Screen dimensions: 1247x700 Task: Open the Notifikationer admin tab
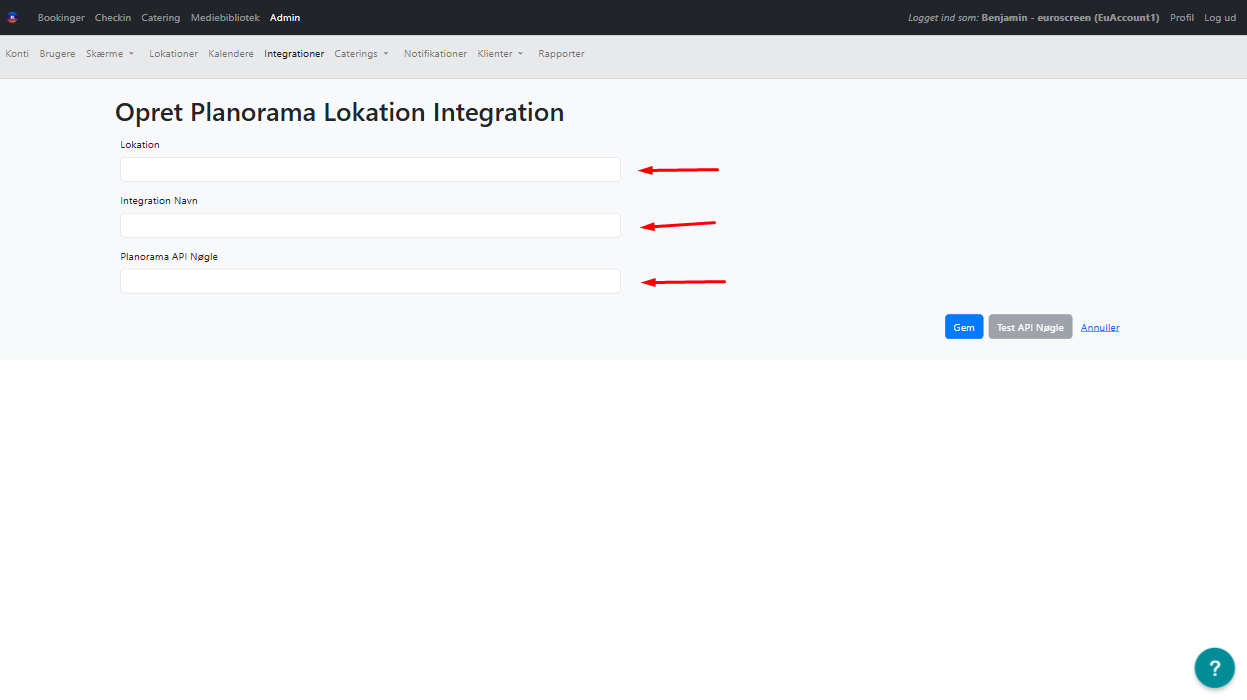coord(435,54)
